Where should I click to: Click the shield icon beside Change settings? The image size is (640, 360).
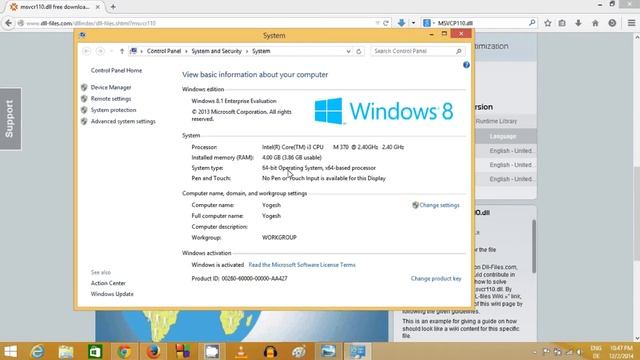coord(415,205)
